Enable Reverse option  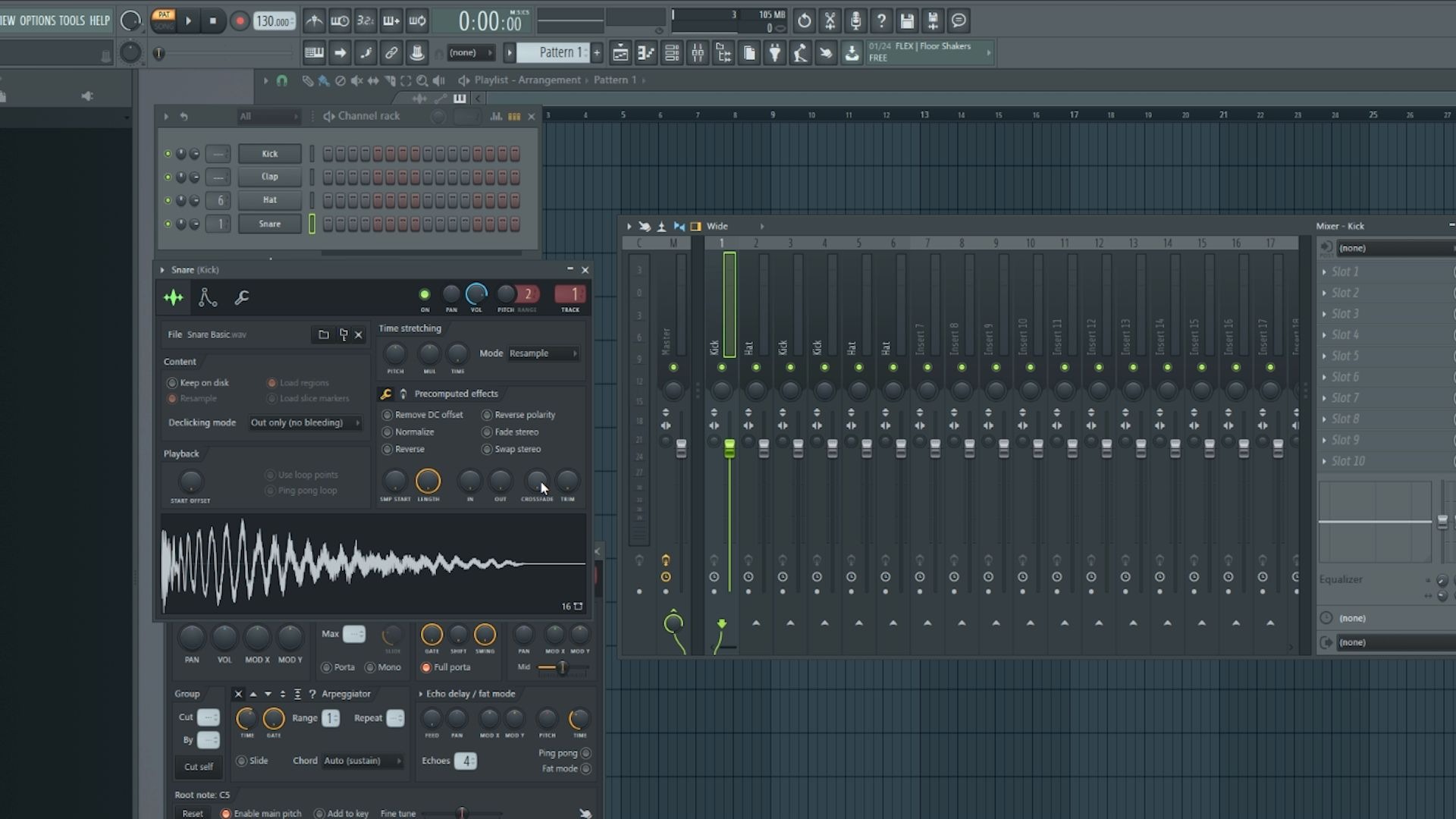403,449
